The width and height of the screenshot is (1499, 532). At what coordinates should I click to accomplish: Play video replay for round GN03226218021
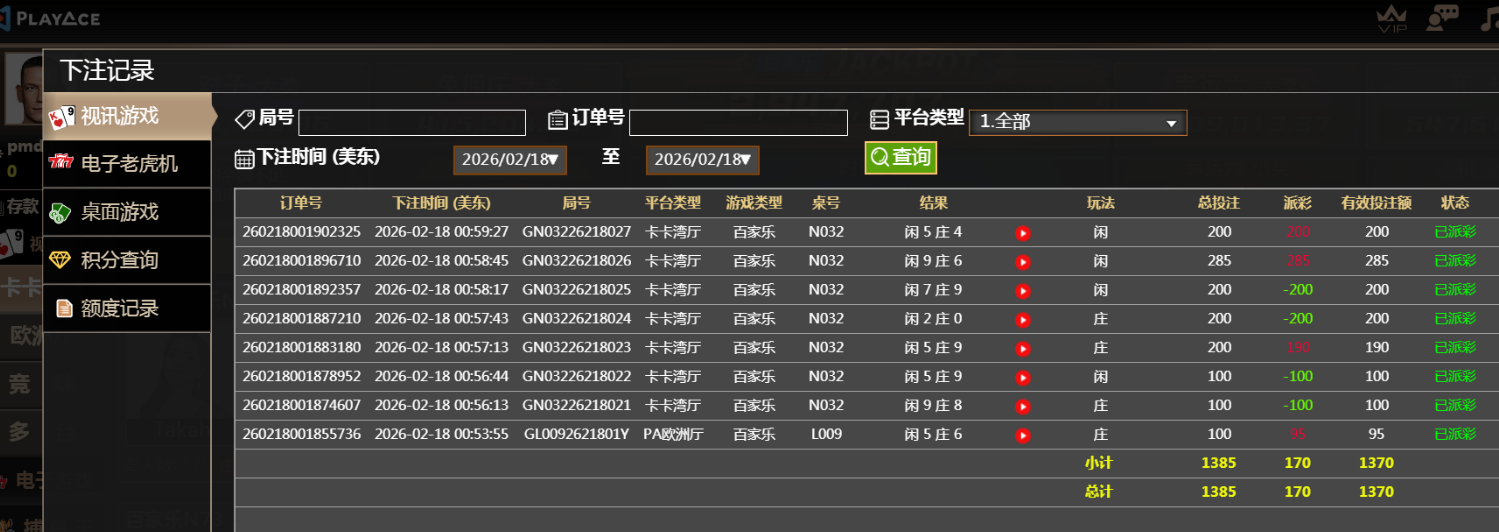coord(1023,407)
